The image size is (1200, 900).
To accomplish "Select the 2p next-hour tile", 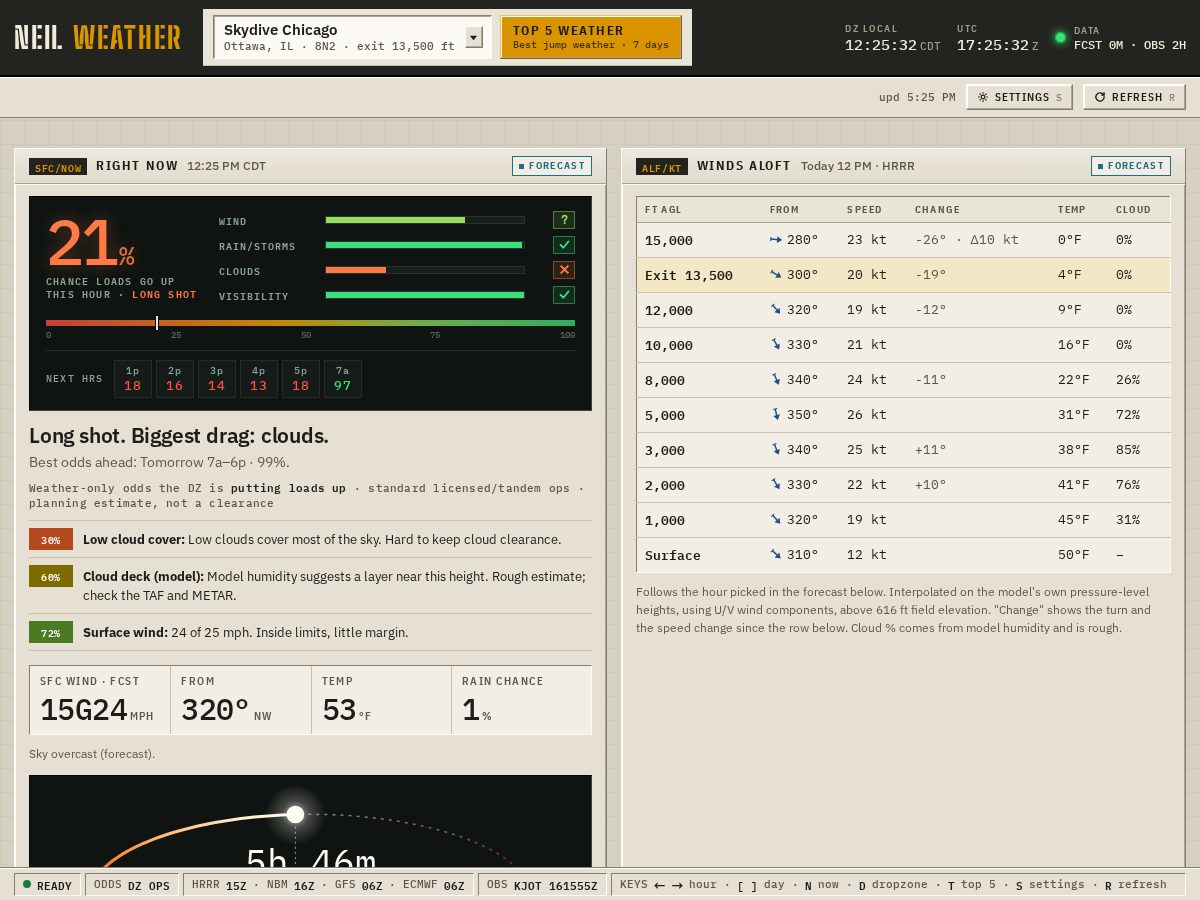I will pos(175,379).
